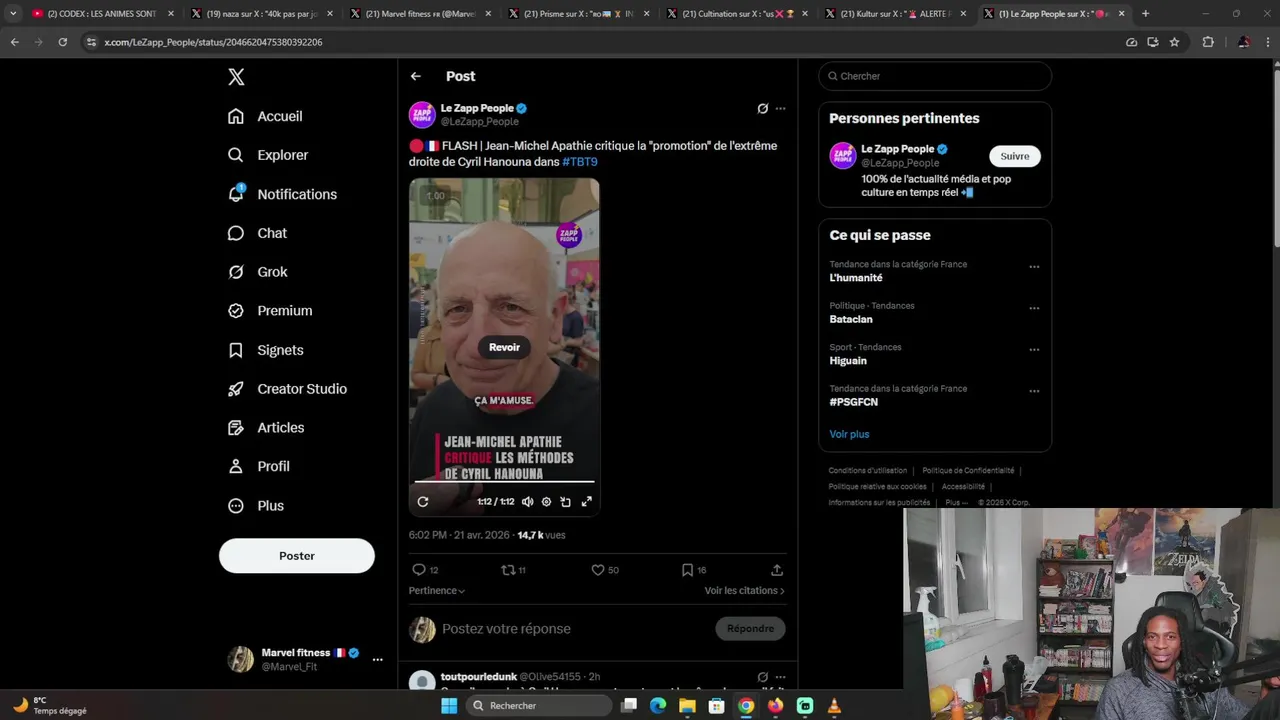Open options for Higuain trend
This screenshot has height=720, width=1280.
click(1034, 350)
